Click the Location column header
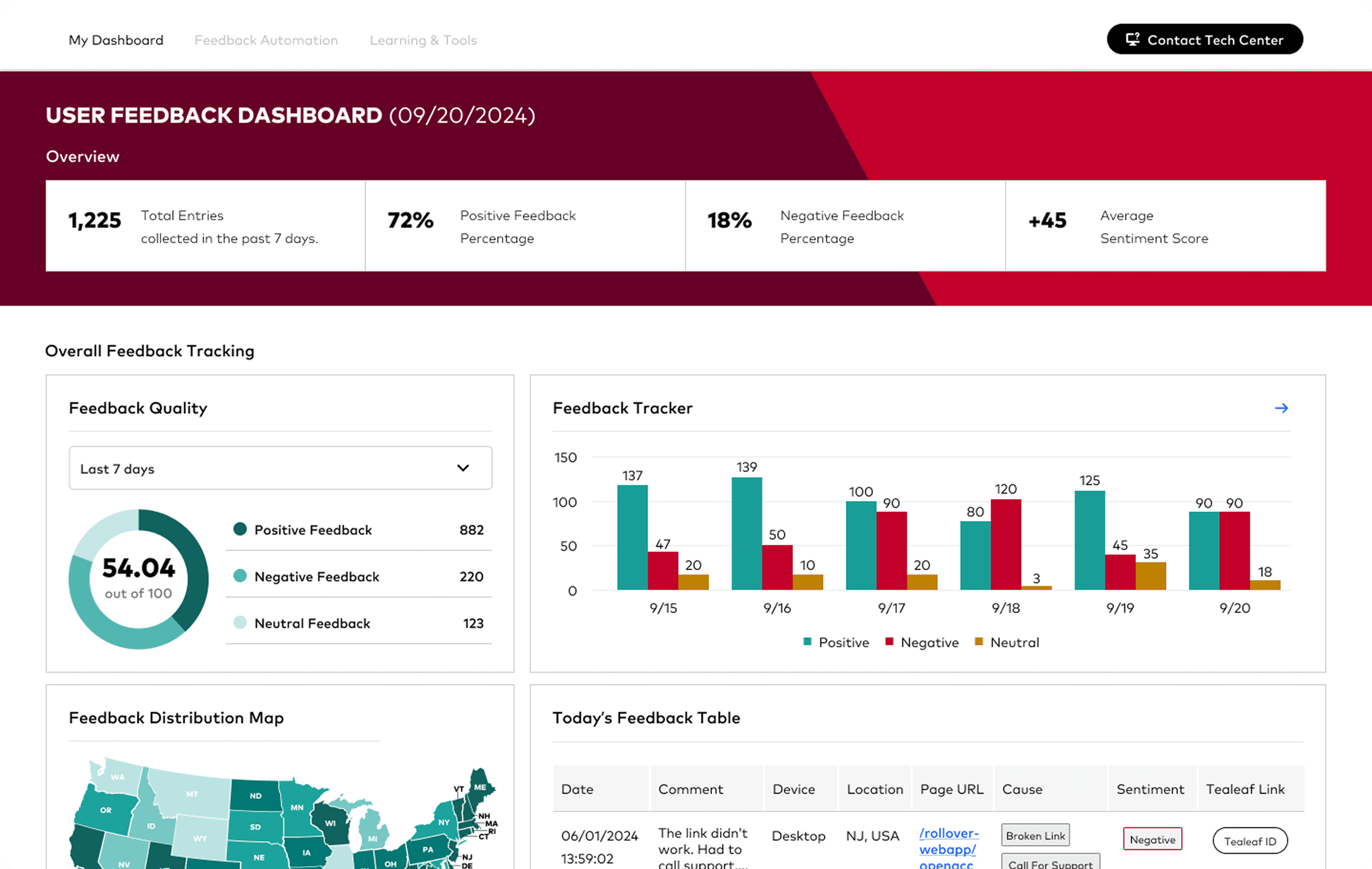 point(875,789)
